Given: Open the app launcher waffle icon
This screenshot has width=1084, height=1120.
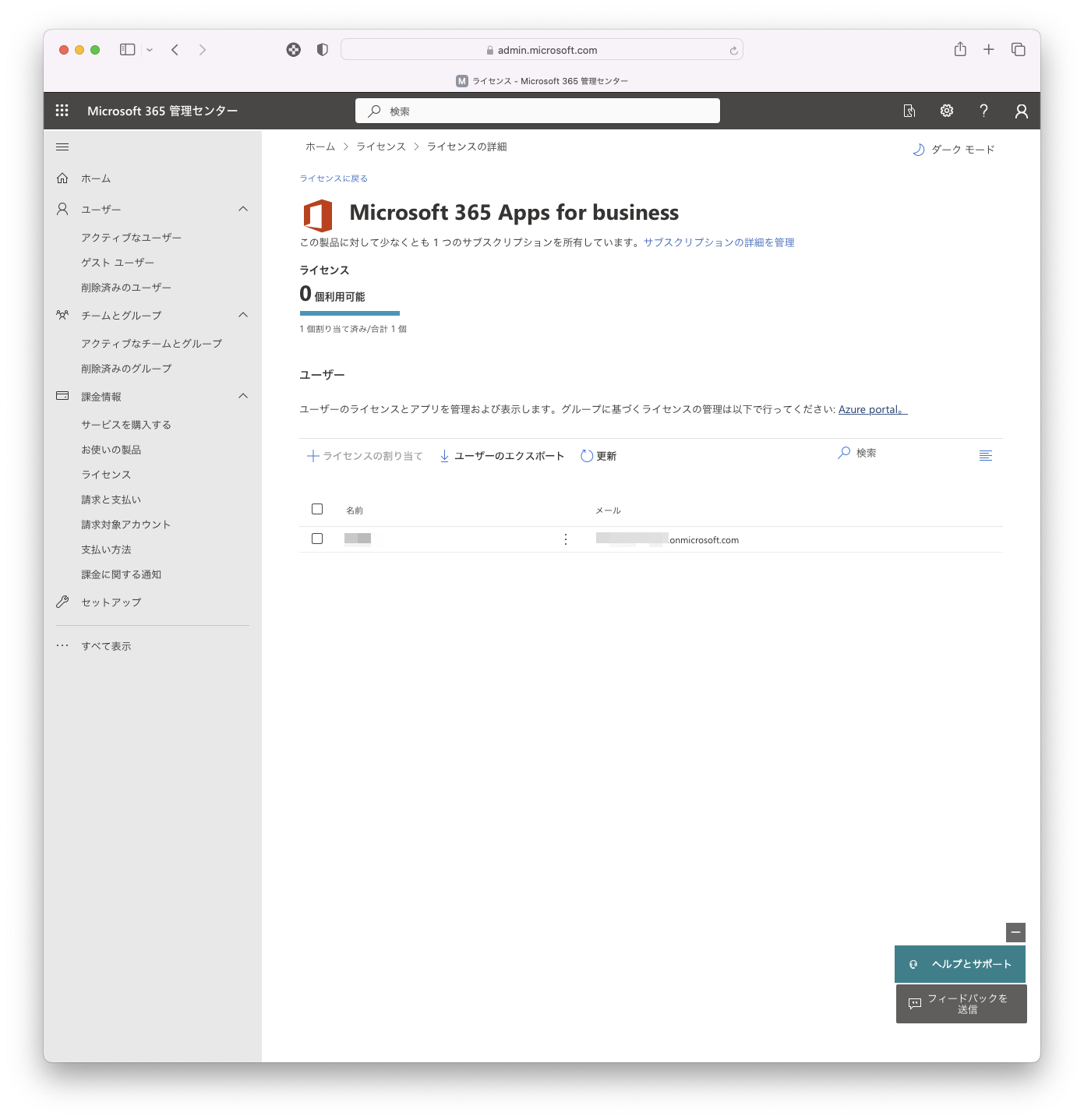Looking at the screenshot, I should [62, 111].
